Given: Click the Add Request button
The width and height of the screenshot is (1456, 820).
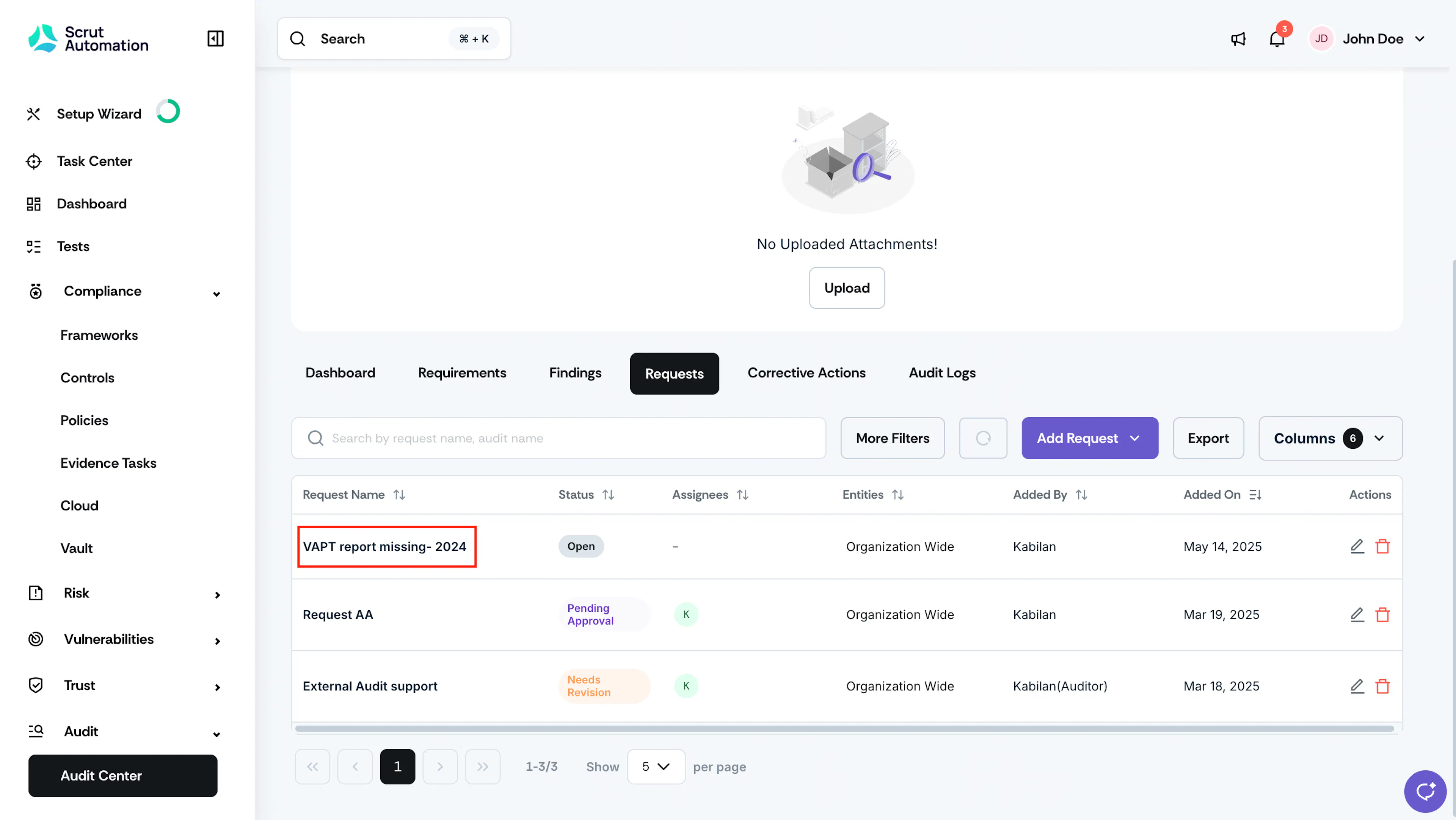Looking at the screenshot, I should [1089, 438].
